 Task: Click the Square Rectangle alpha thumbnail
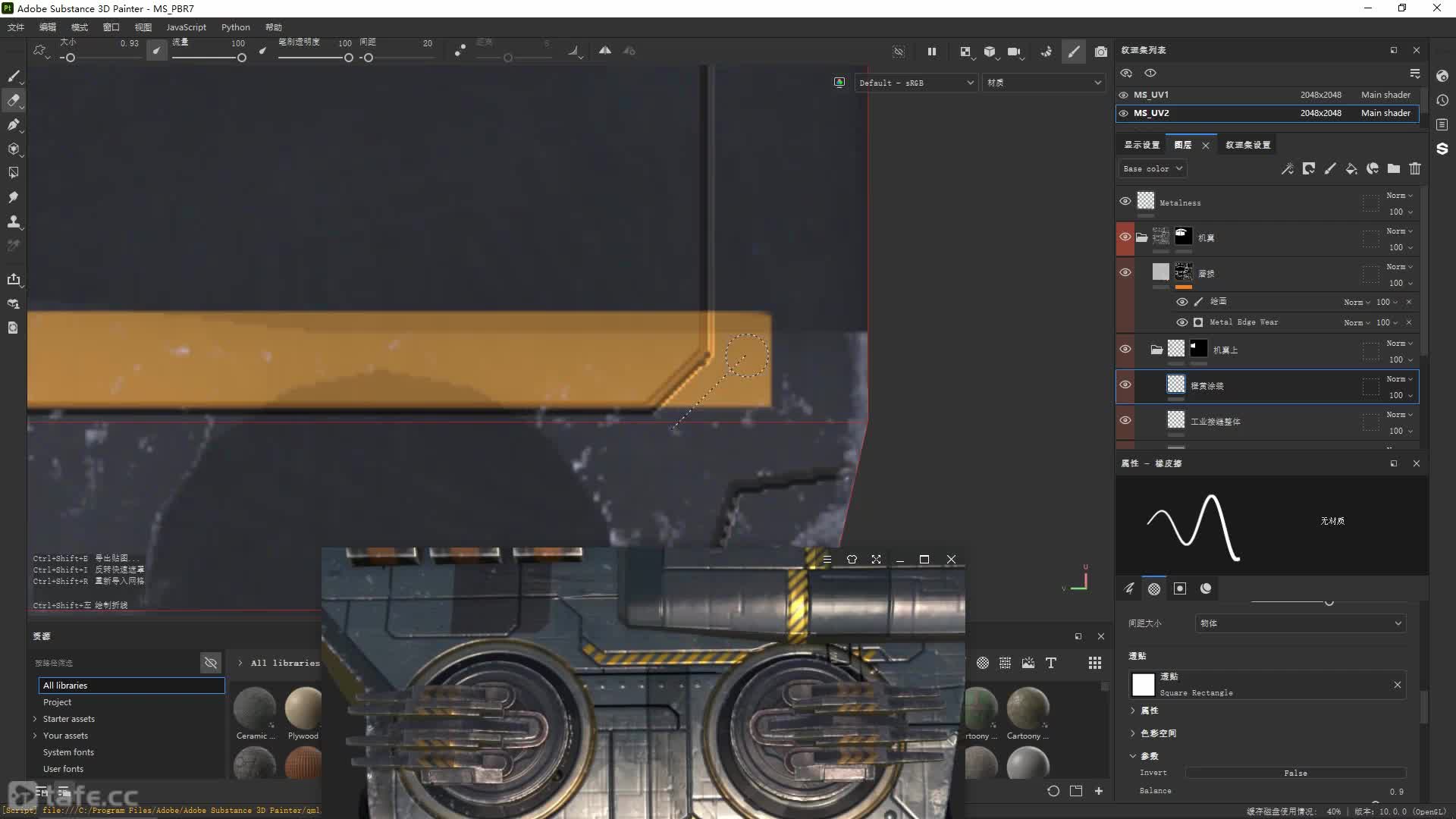1143,685
